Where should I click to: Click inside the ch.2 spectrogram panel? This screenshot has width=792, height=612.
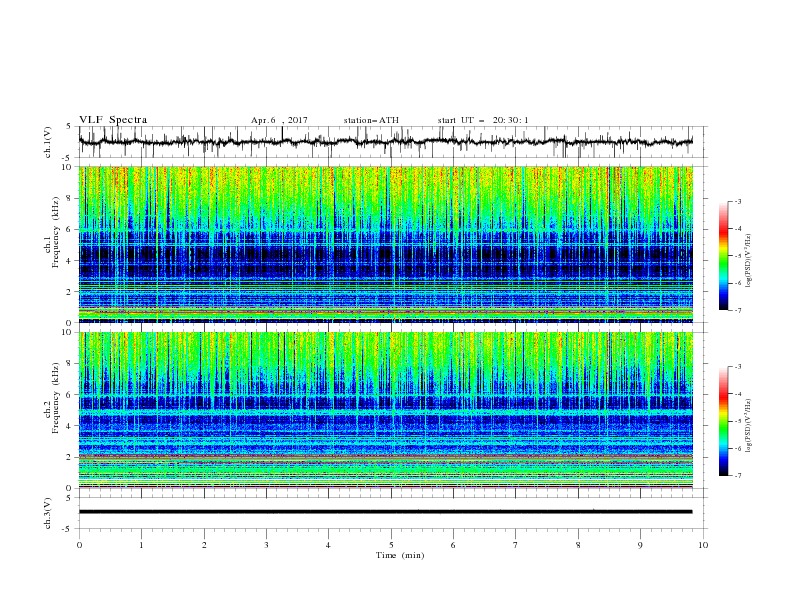click(385, 410)
